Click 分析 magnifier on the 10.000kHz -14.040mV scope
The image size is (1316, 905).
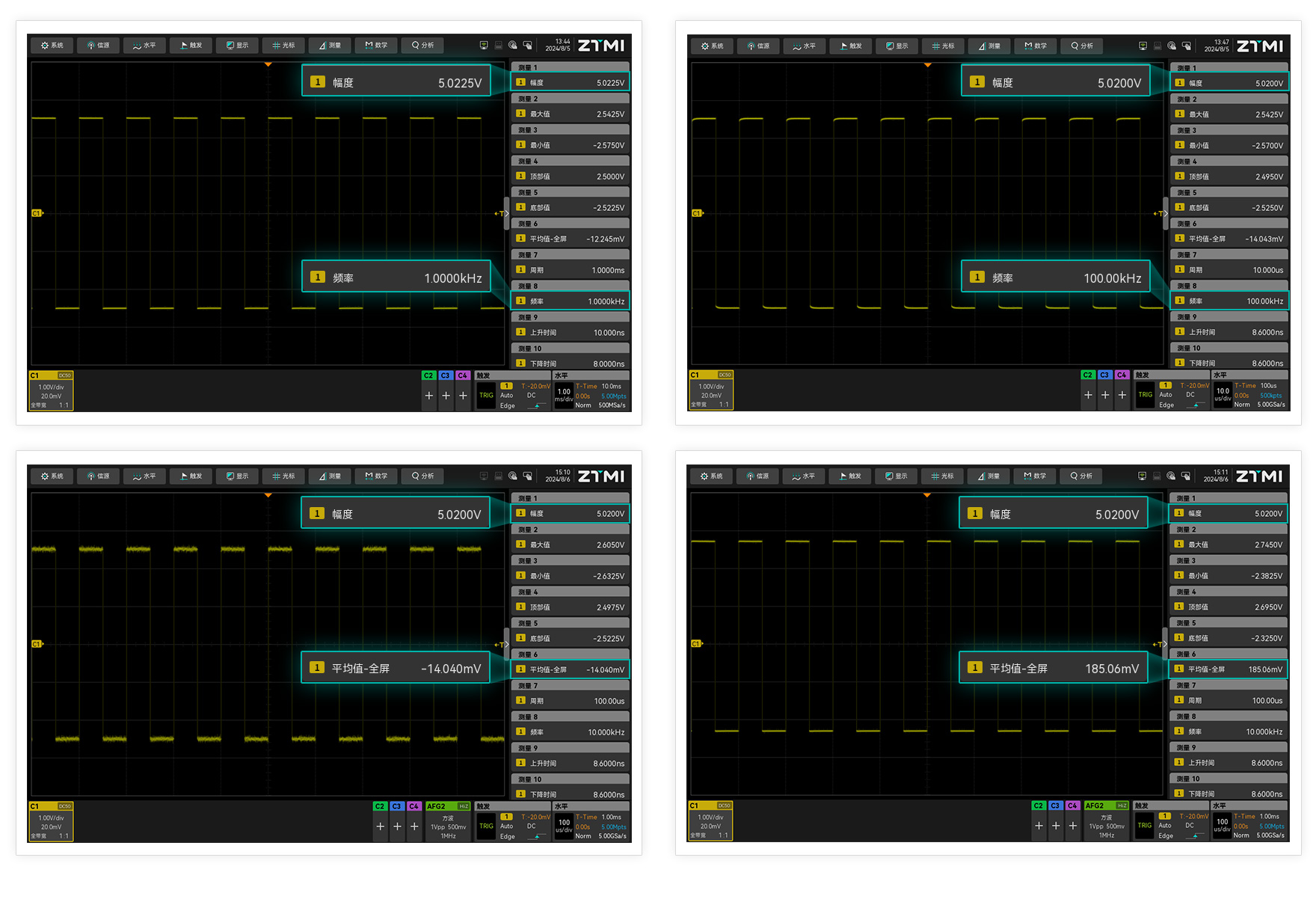point(422,476)
